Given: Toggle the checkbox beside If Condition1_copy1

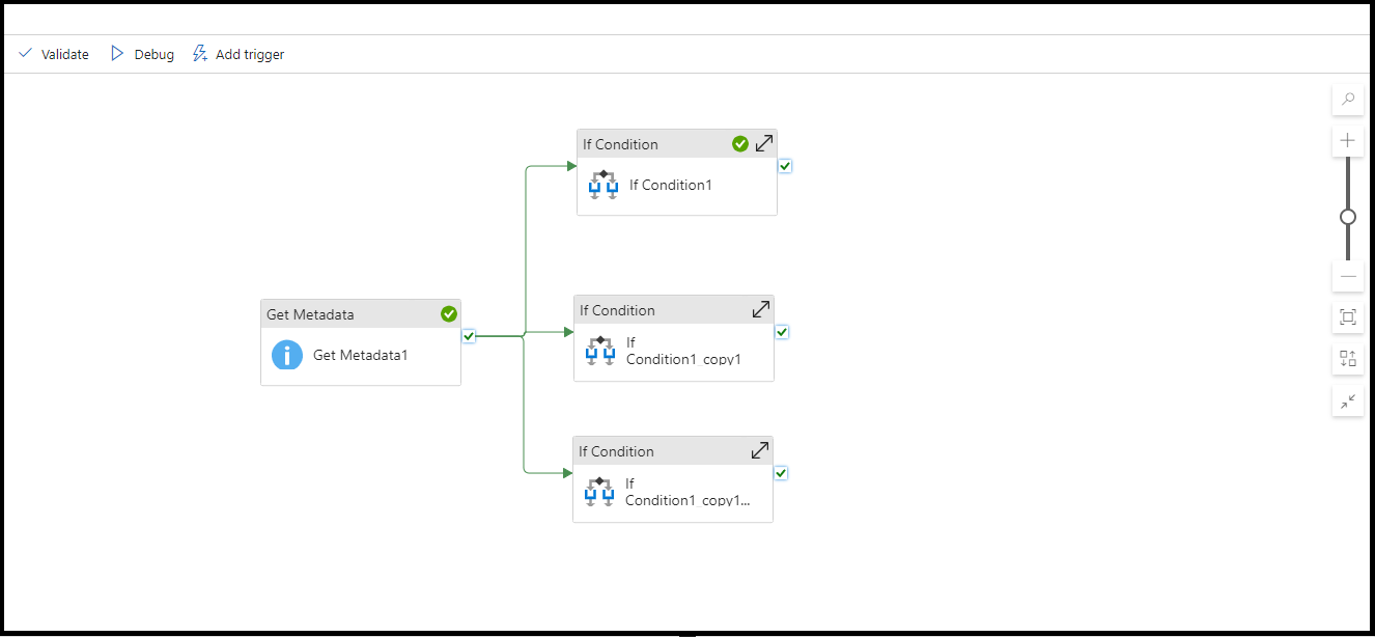Looking at the screenshot, I should (x=782, y=332).
